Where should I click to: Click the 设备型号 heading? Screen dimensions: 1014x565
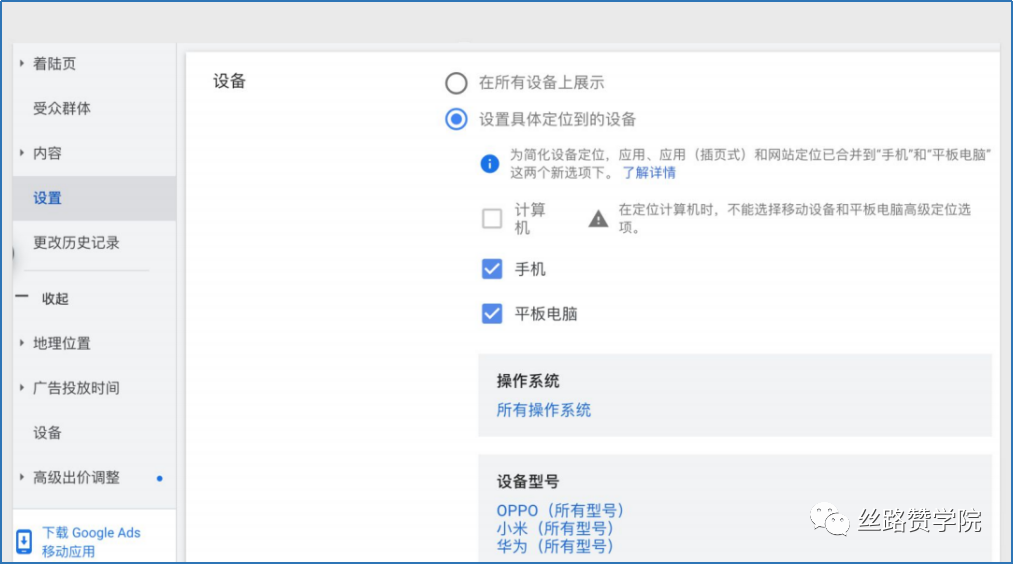(528, 482)
